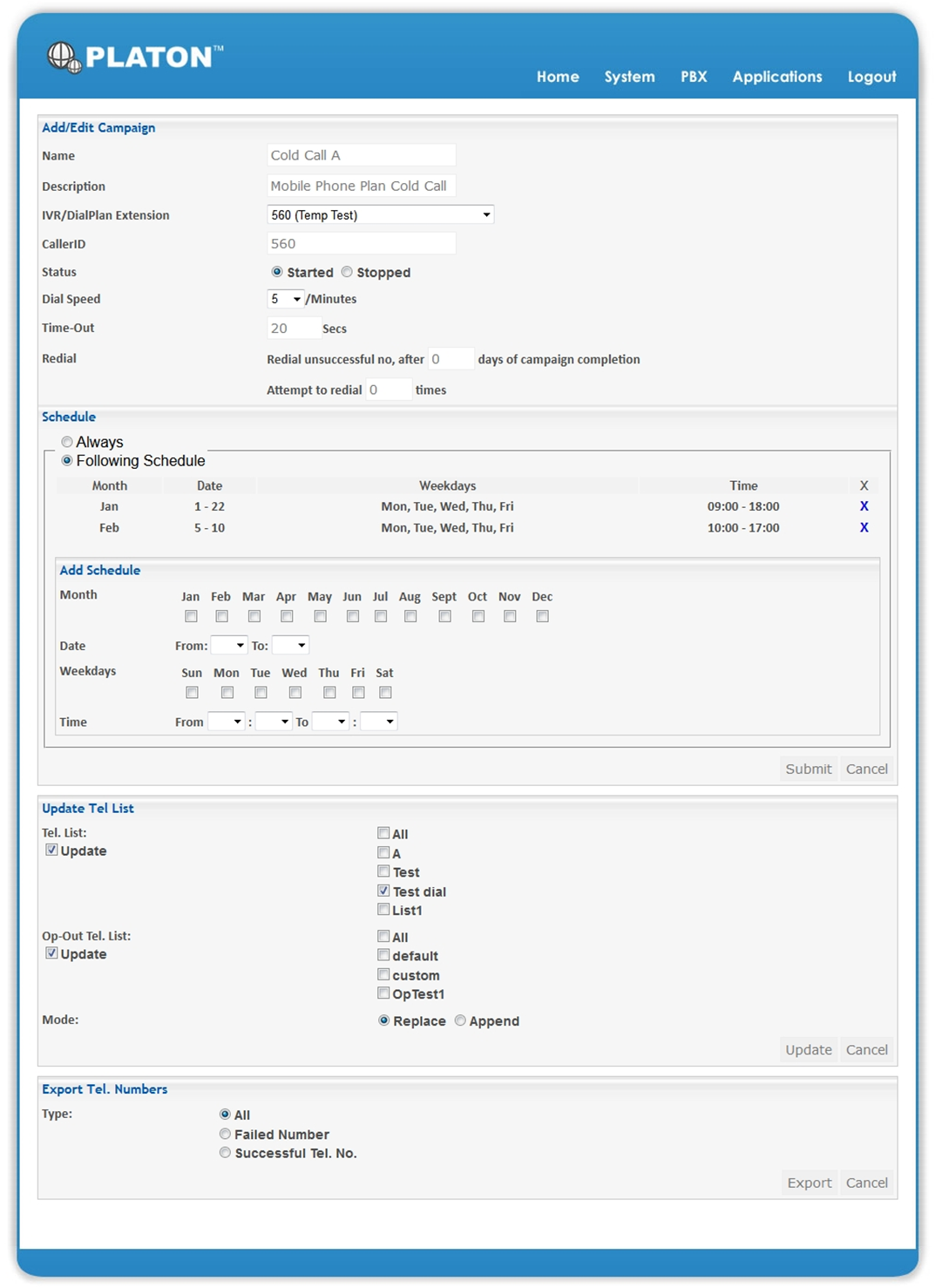This screenshot has width=942, height=1288.
Task: Open the Date From dropdown
Action: [229, 645]
